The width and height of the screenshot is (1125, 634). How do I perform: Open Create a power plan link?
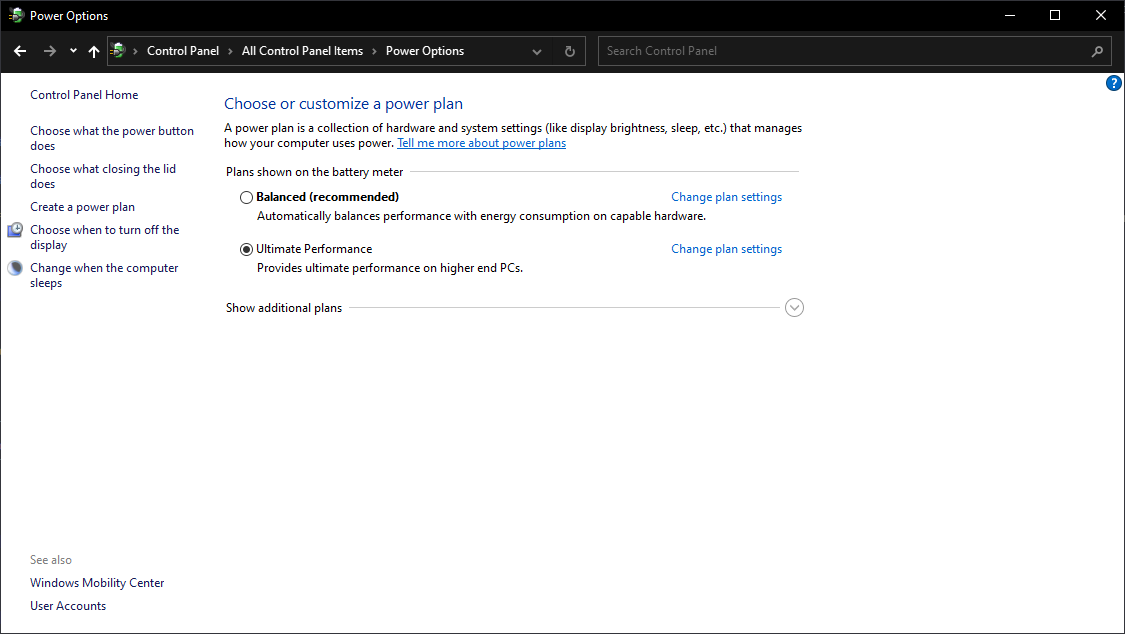(x=82, y=207)
